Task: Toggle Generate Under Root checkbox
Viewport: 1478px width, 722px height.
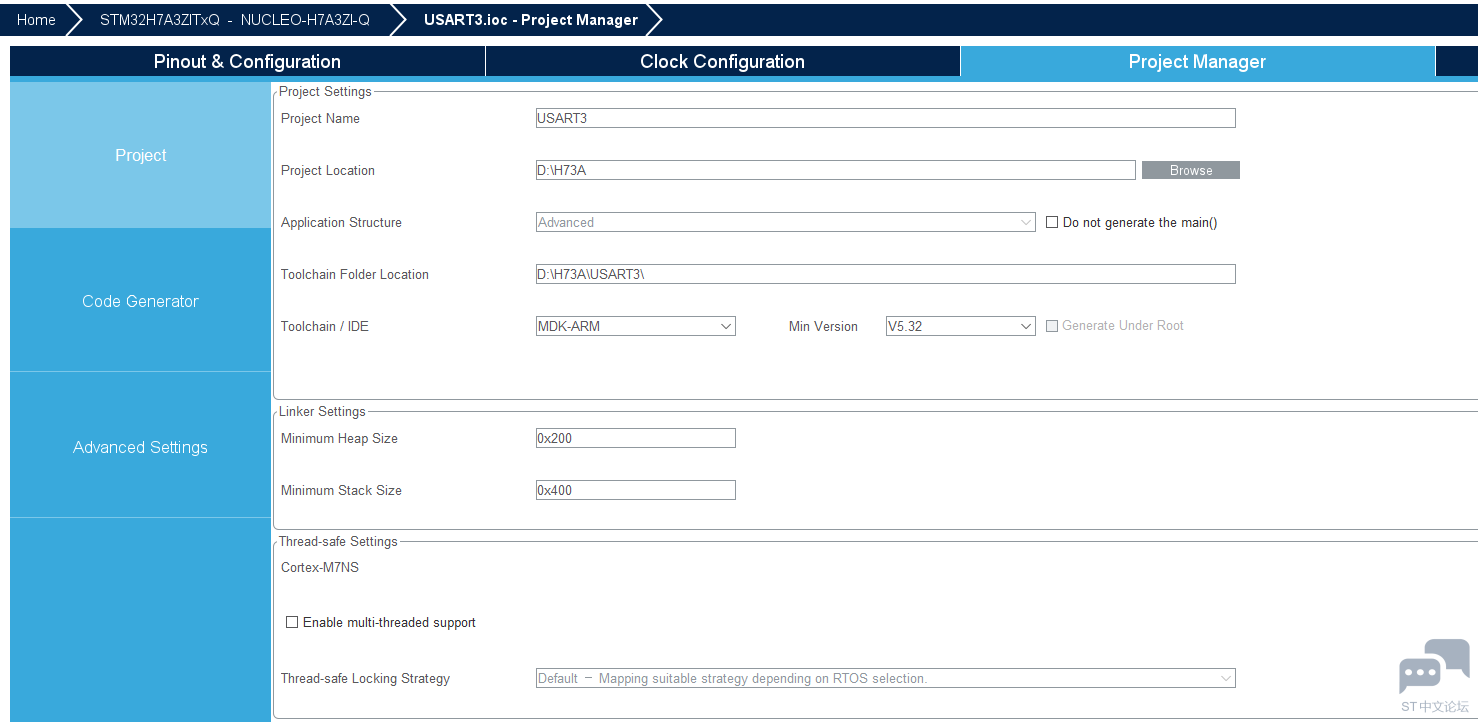Action: [1052, 326]
